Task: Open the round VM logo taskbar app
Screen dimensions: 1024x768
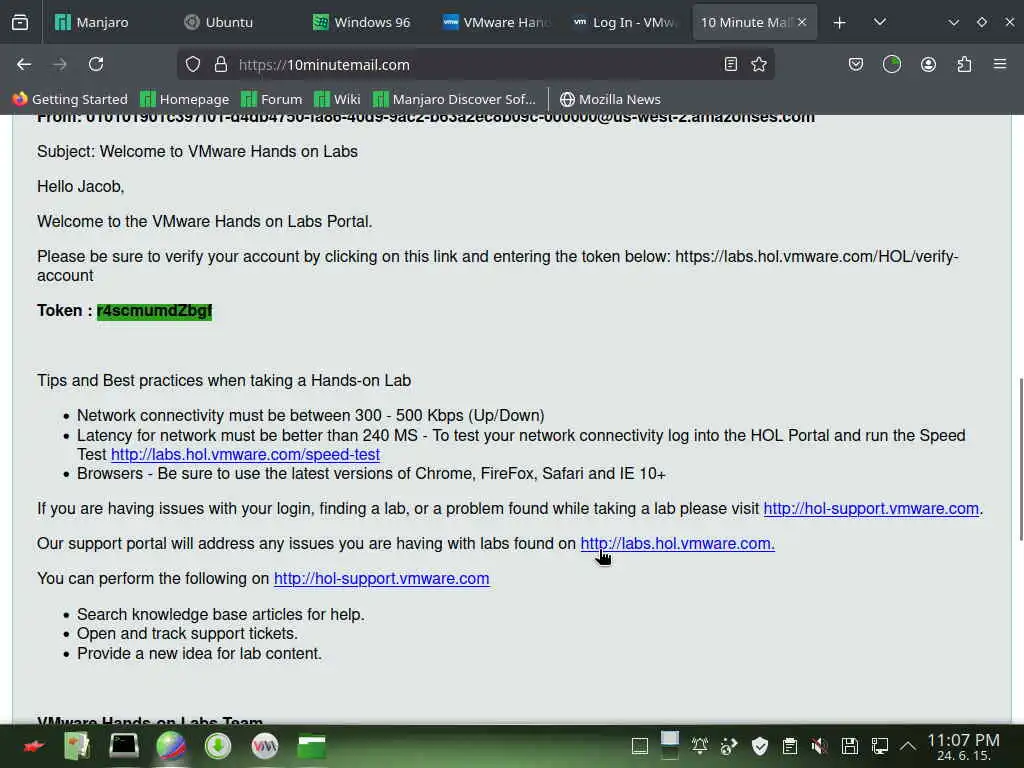Action: pos(264,746)
